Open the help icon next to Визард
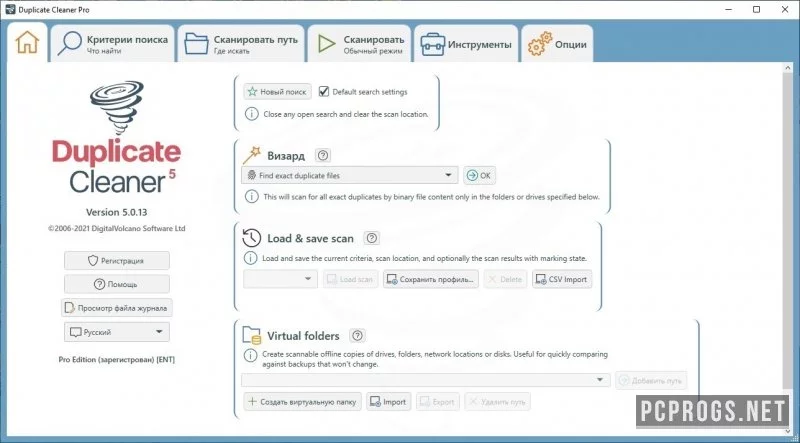The width and height of the screenshot is (800, 443). click(323, 155)
